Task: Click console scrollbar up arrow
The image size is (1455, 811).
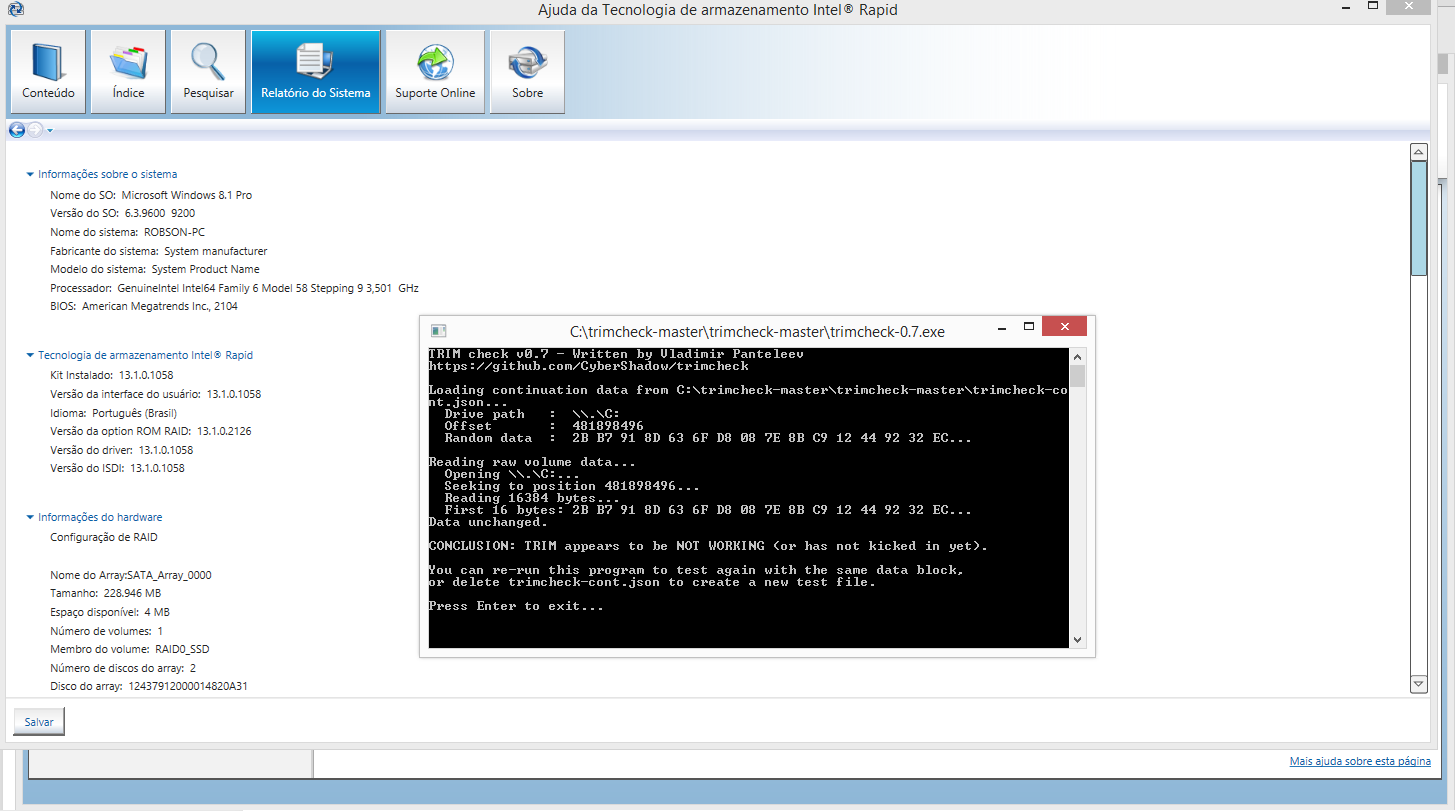Action: coord(1078,356)
